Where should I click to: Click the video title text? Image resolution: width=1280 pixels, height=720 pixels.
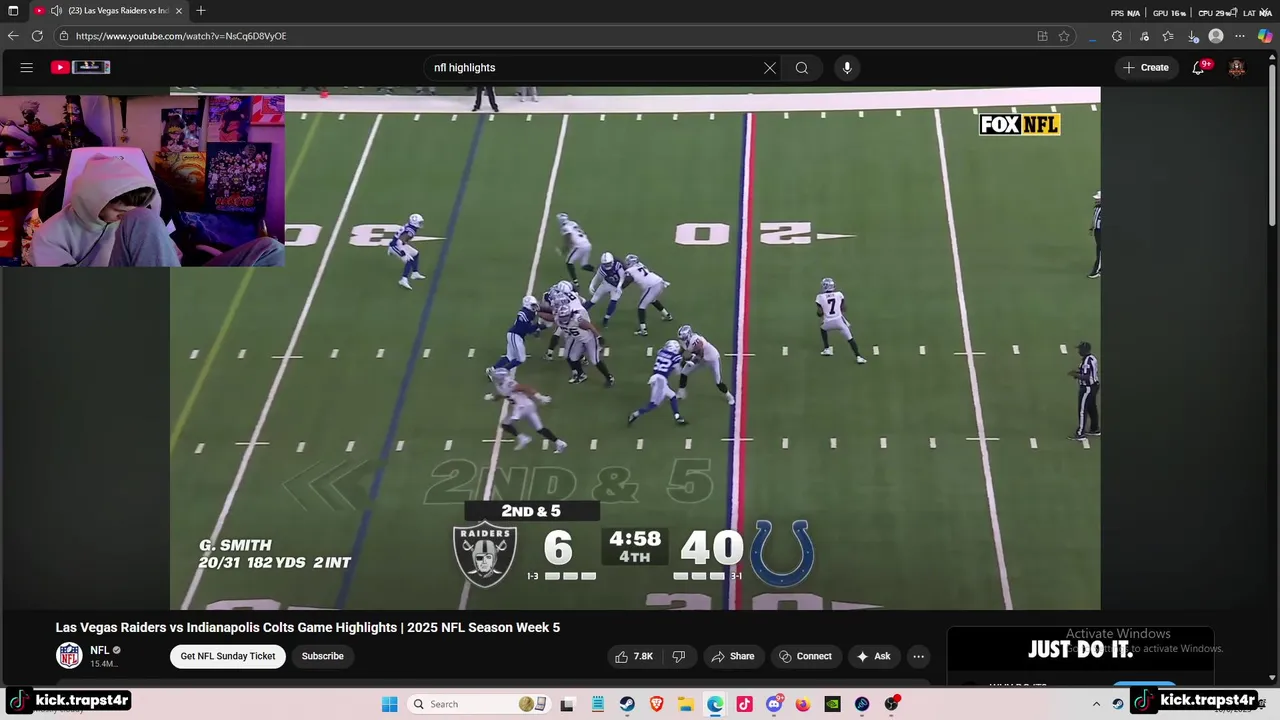[x=308, y=628]
